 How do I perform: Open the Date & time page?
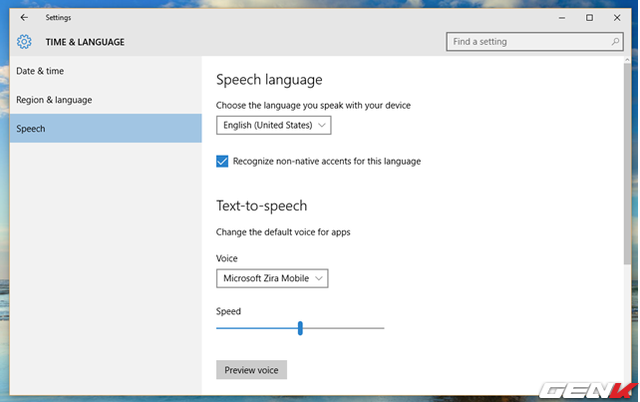(106, 71)
